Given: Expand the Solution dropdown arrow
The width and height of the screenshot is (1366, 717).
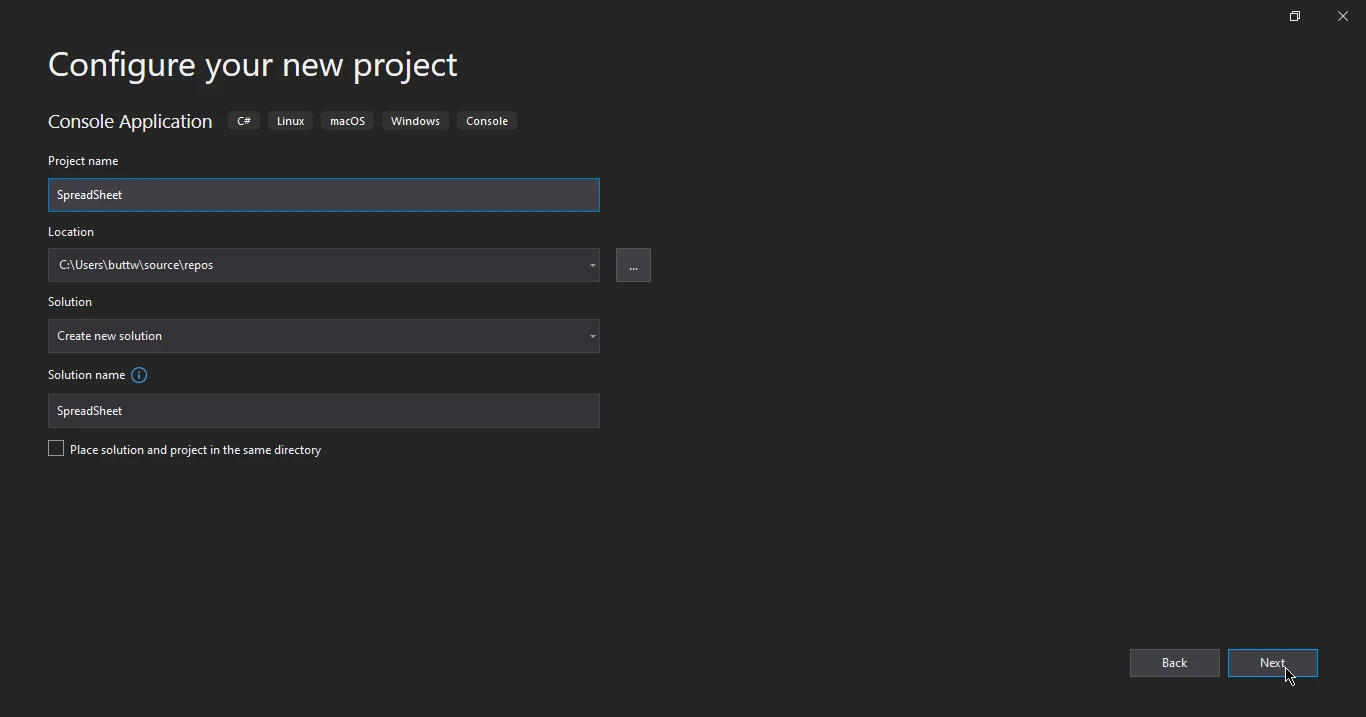Looking at the screenshot, I should click(592, 336).
